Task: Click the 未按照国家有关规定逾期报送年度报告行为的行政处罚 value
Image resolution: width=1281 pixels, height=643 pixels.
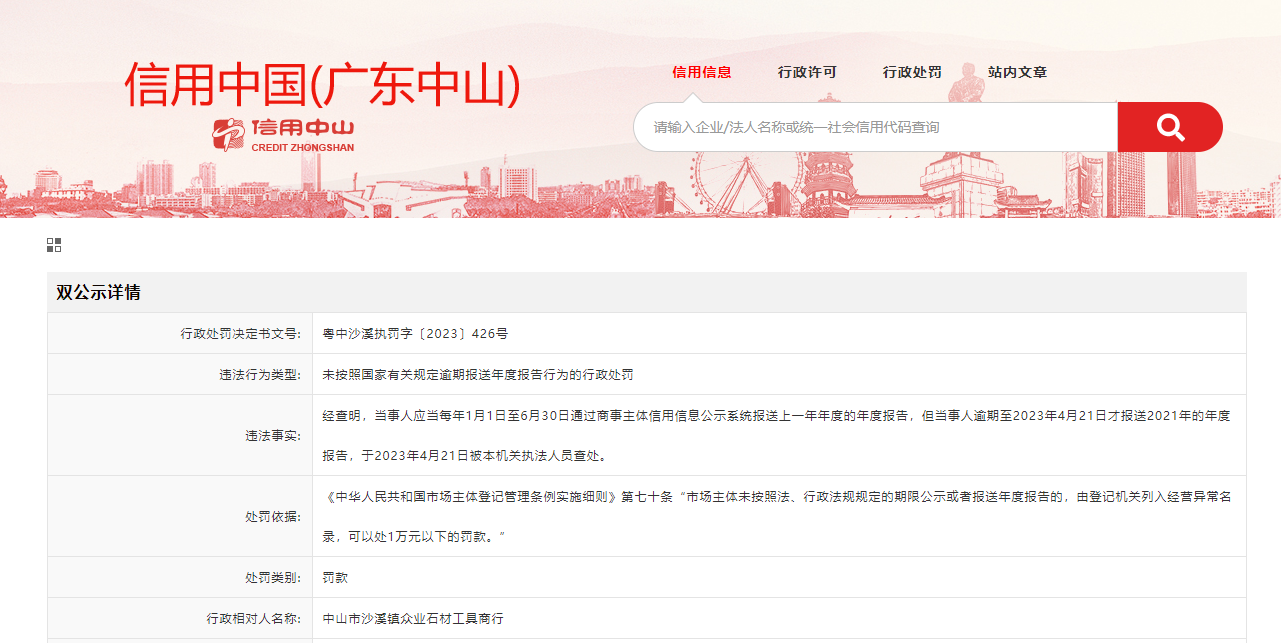Action: tap(478, 375)
